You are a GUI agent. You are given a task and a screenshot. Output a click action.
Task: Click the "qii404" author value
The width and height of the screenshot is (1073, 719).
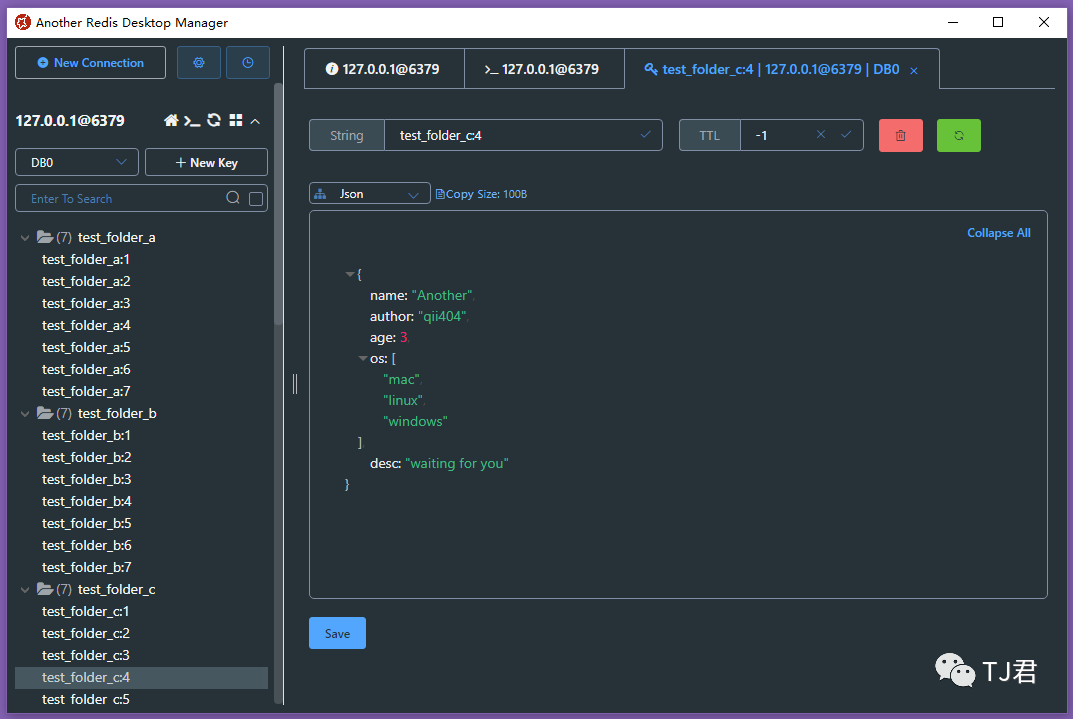pos(442,316)
